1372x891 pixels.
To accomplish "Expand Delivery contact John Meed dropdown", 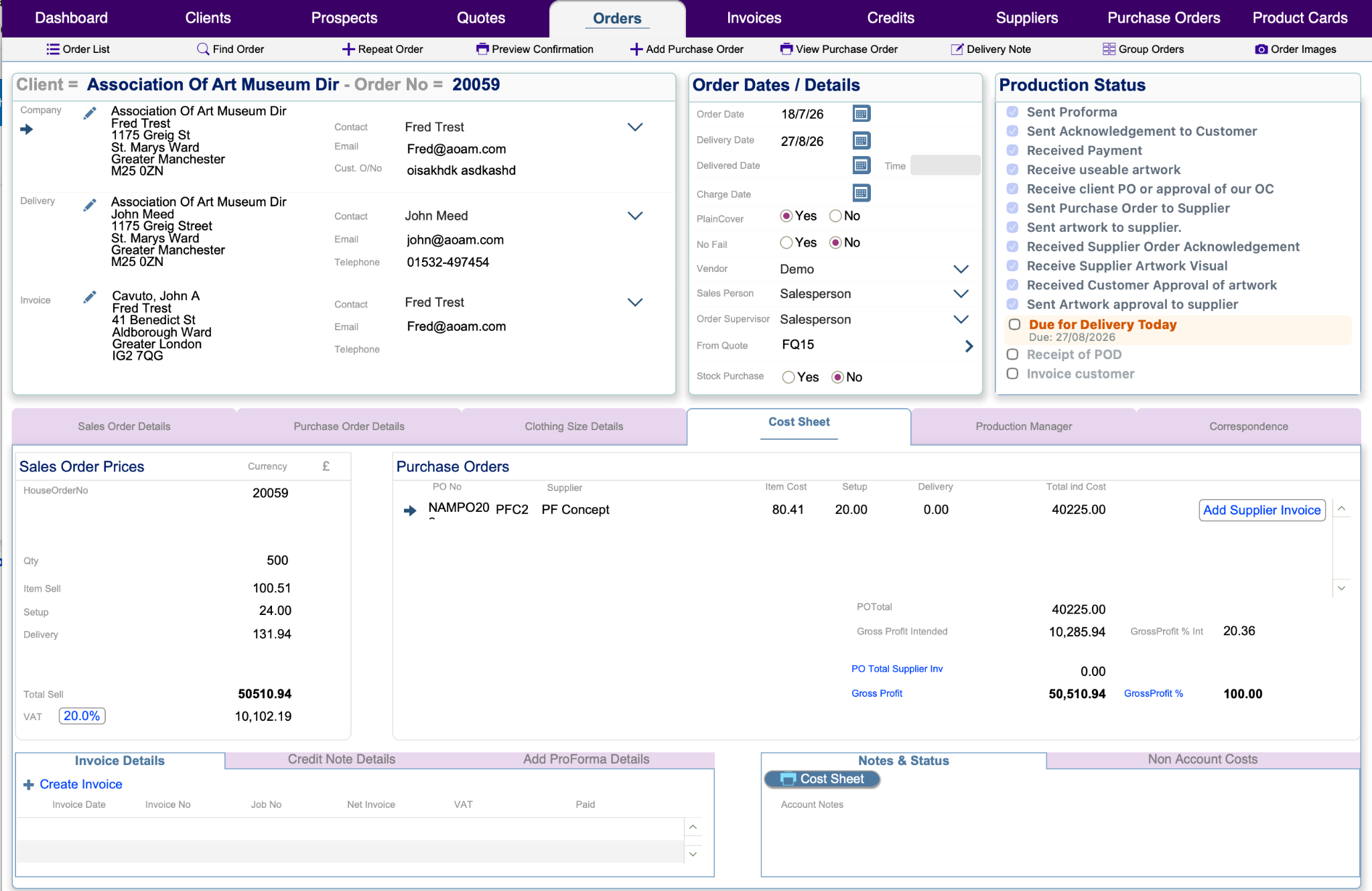I will (x=635, y=216).
